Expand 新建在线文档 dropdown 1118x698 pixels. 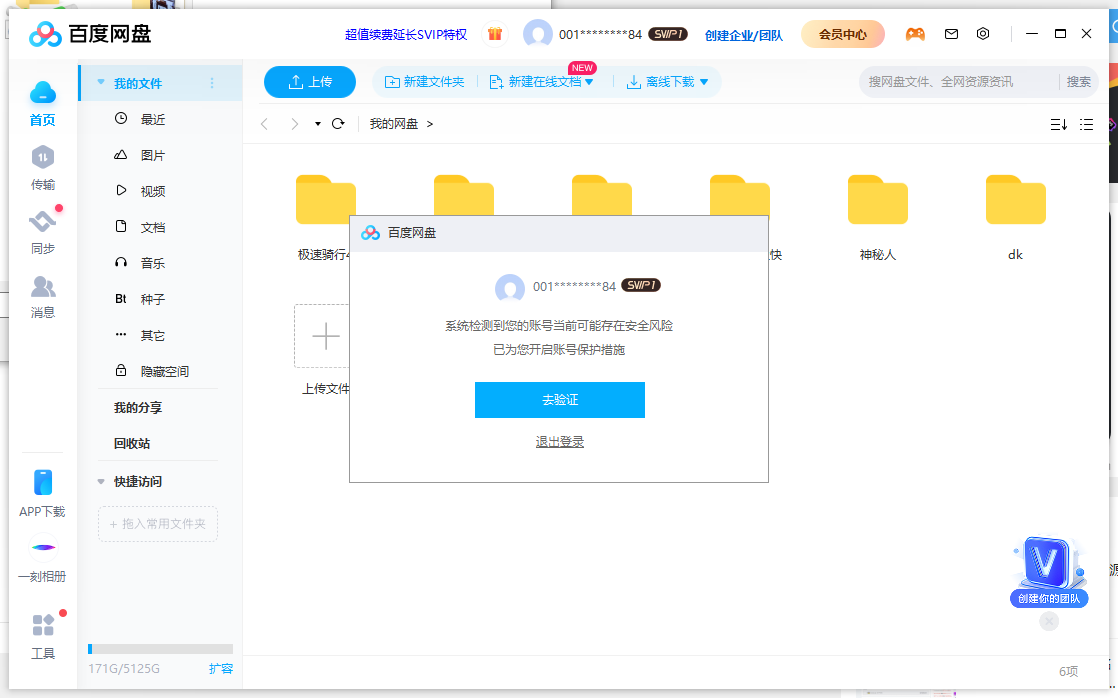(x=589, y=82)
